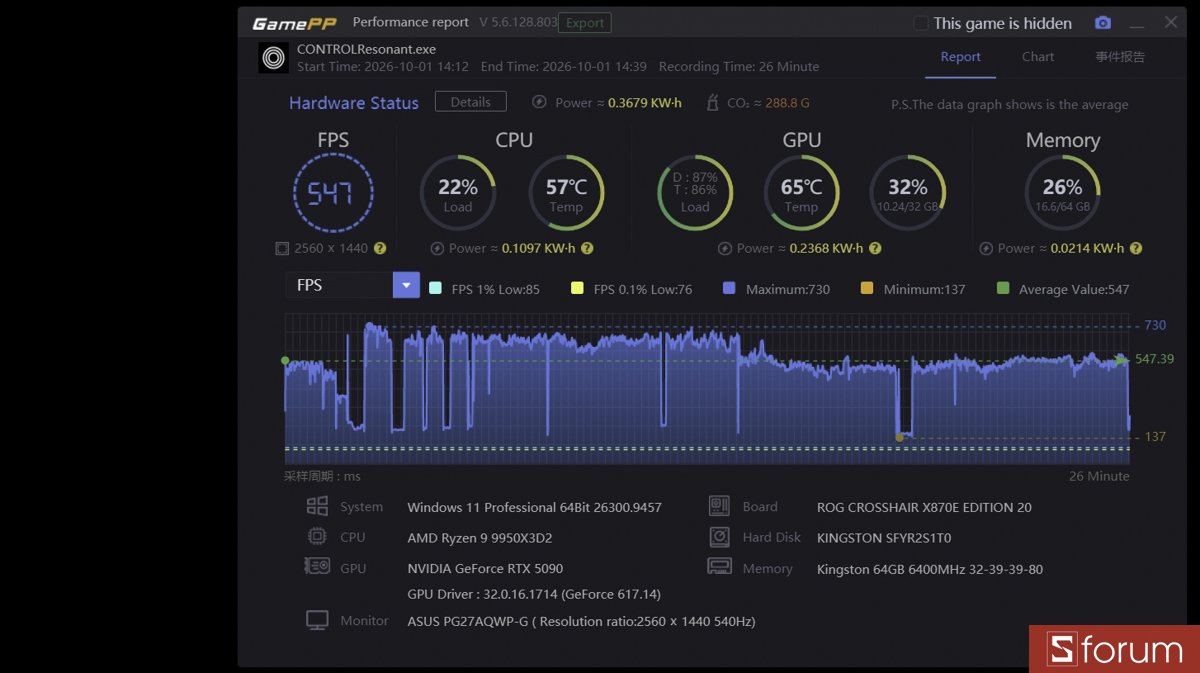1200x673 pixels.
Task: Click the GPU Temp 65°C gauge
Action: [x=801, y=193]
